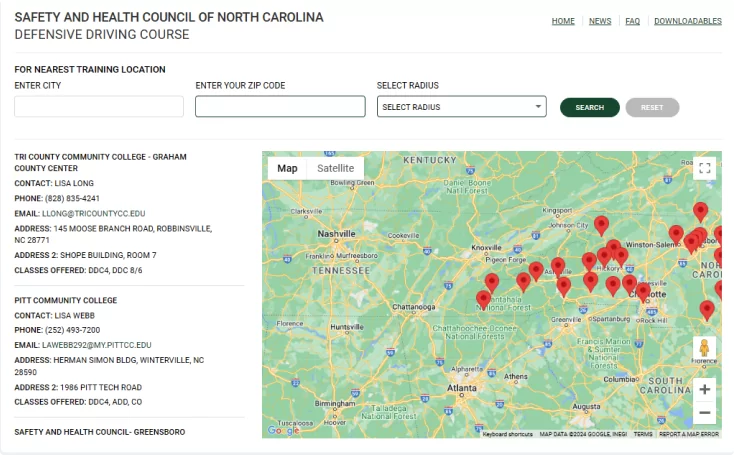This screenshot has height=455, width=734.
Task: Click the map pin above Winston-Salem
Action: click(x=700, y=211)
